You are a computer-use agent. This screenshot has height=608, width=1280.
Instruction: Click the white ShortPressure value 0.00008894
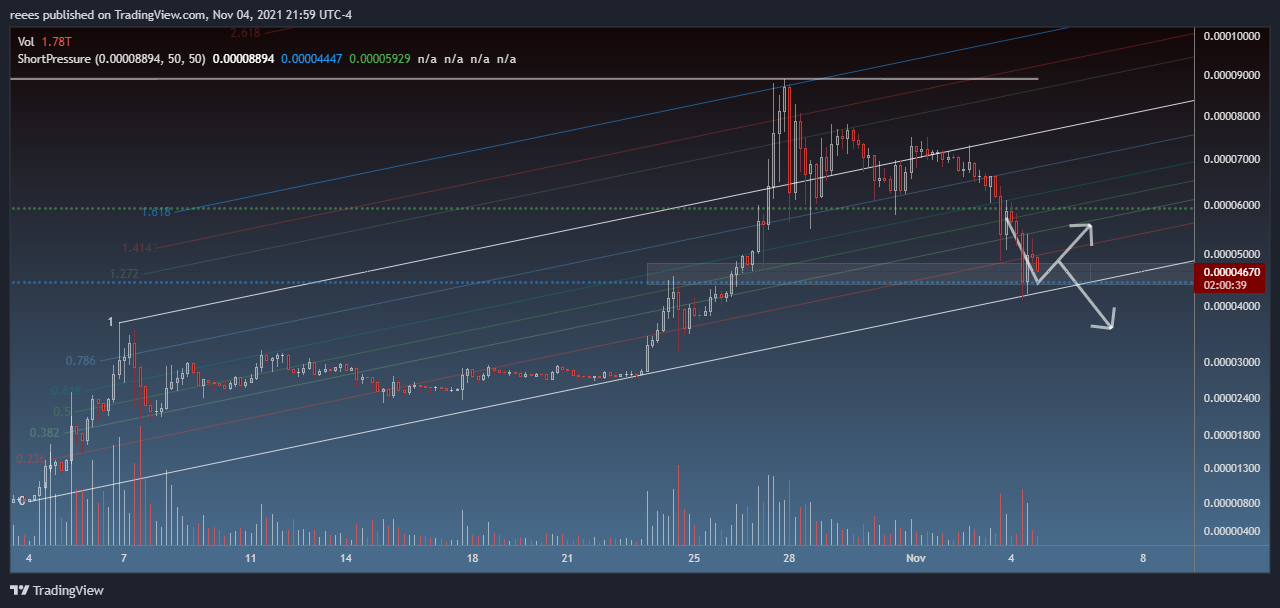[244, 59]
